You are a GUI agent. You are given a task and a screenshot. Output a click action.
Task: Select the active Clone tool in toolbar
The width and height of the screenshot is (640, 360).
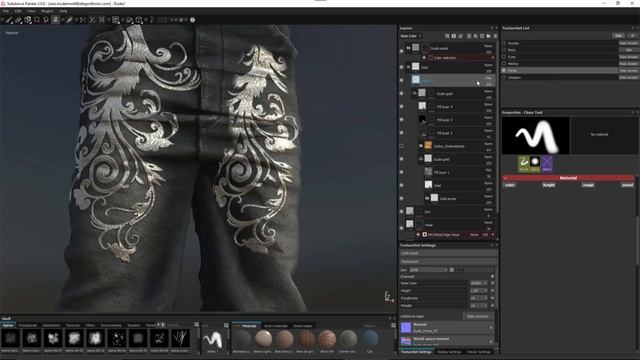pyautogui.click(x=56, y=20)
